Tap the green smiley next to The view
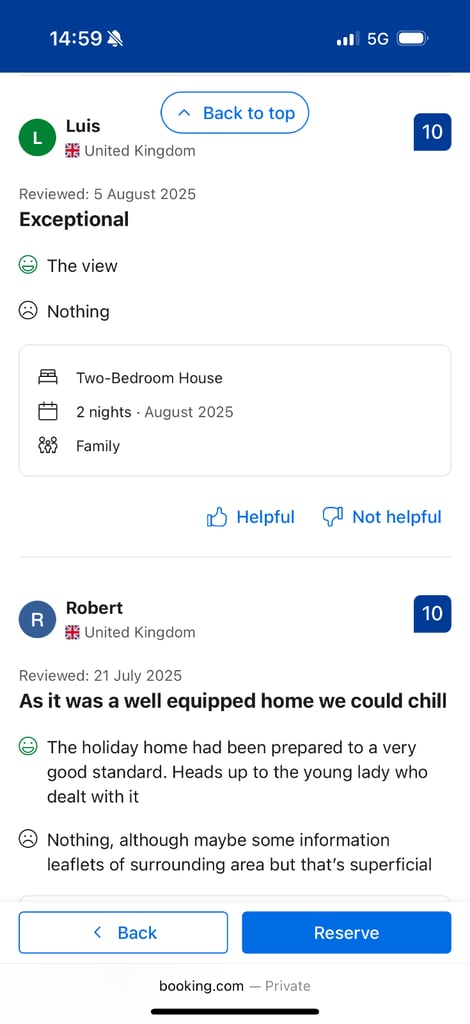The image size is (470, 1024). pos(28,265)
